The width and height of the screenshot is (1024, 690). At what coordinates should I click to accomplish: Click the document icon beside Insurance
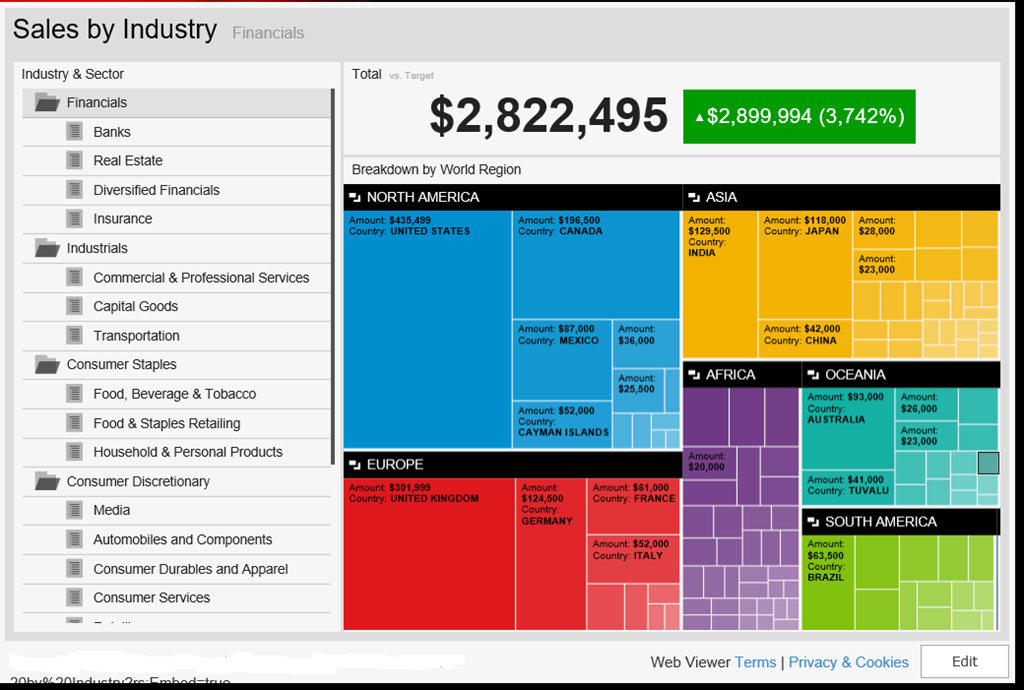(74, 218)
